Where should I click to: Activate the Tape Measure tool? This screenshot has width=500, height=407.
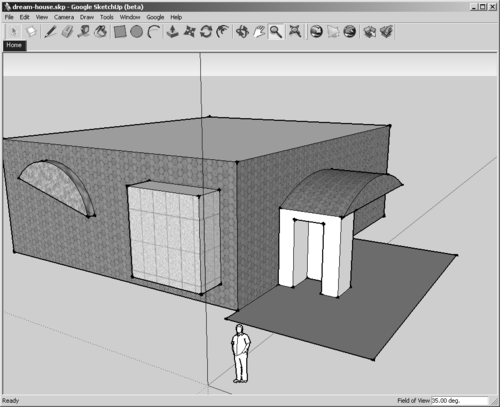pyautogui.click(x=84, y=32)
